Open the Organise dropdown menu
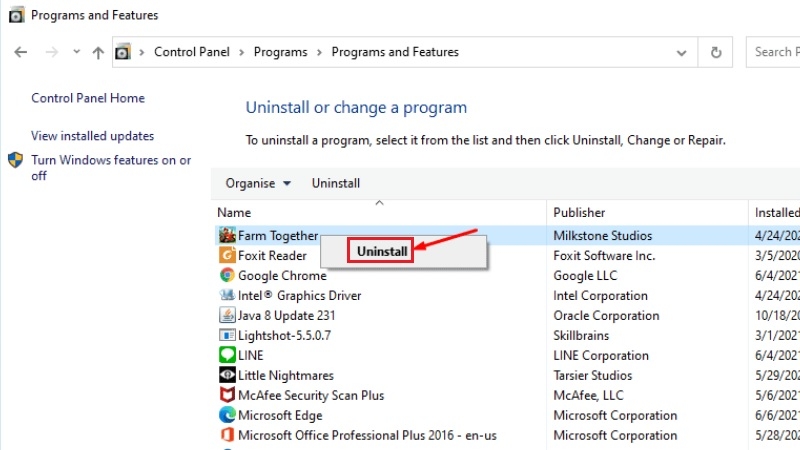800x450 pixels. pos(258,183)
